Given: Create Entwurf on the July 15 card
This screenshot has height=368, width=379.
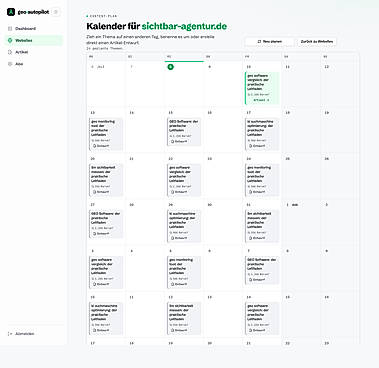Looking at the screenshot, I should point(179,141).
